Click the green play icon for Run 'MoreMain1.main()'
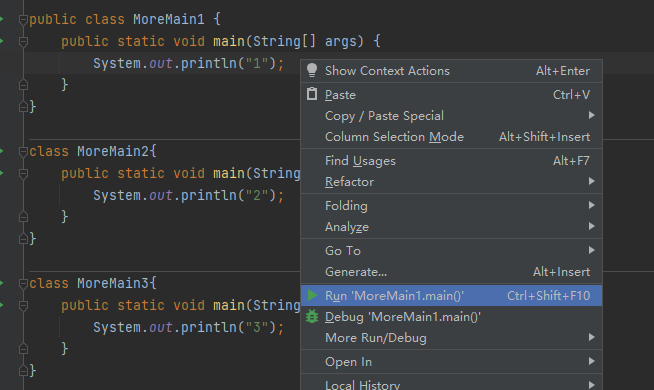The height and width of the screenshot is (390, 654). (312, 295)
